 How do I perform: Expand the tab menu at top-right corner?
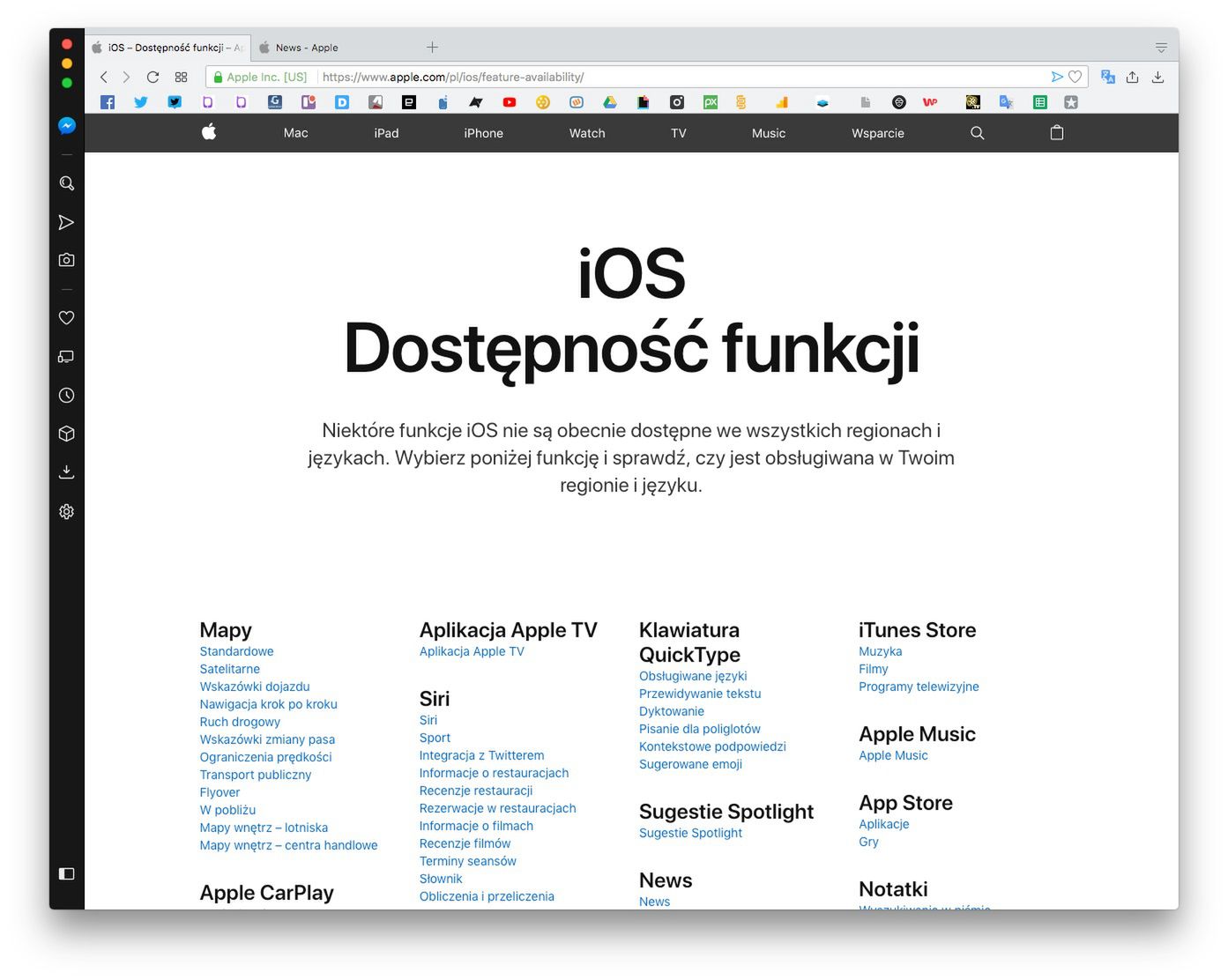[x=1161, y=48]
